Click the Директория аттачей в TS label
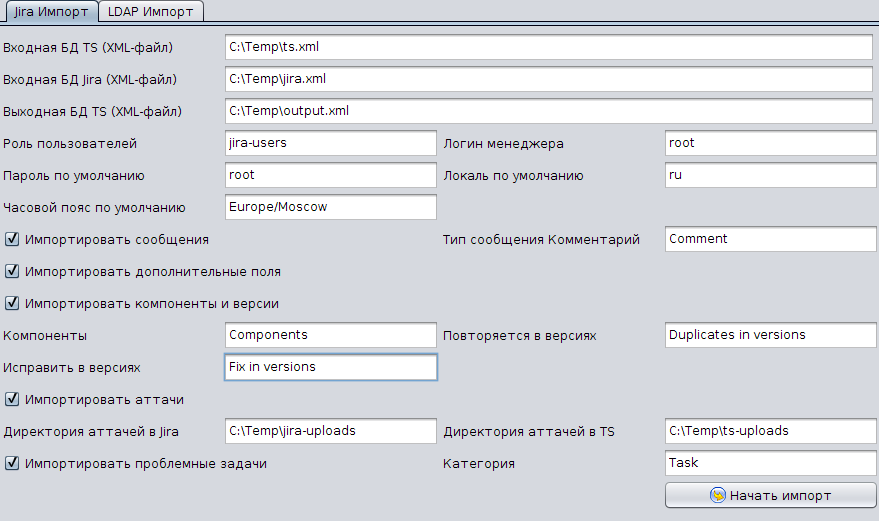The height and width of the screenshot is (521, 879). coord(529,431)
